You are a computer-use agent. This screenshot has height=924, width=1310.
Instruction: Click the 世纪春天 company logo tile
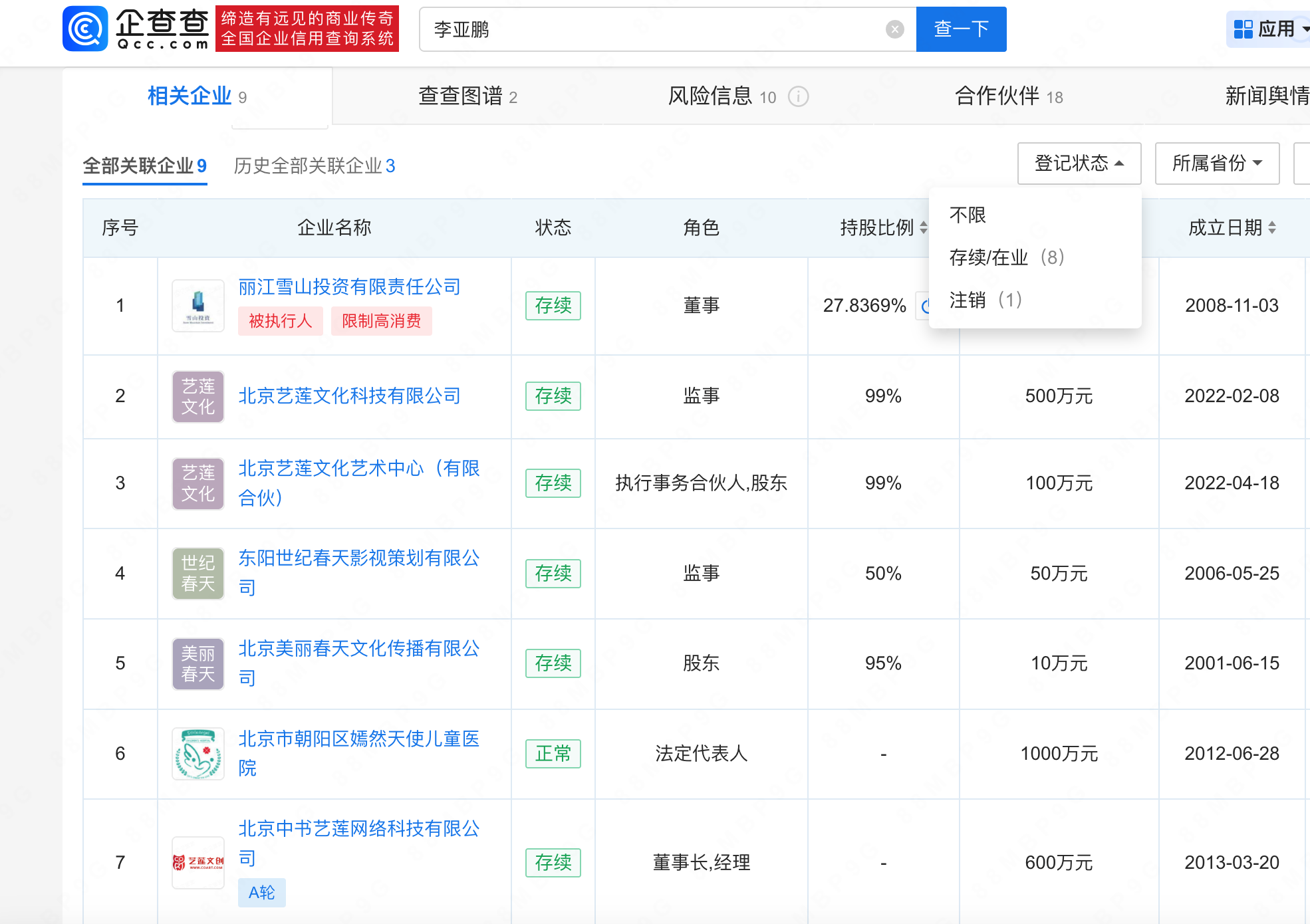(198, 573)
